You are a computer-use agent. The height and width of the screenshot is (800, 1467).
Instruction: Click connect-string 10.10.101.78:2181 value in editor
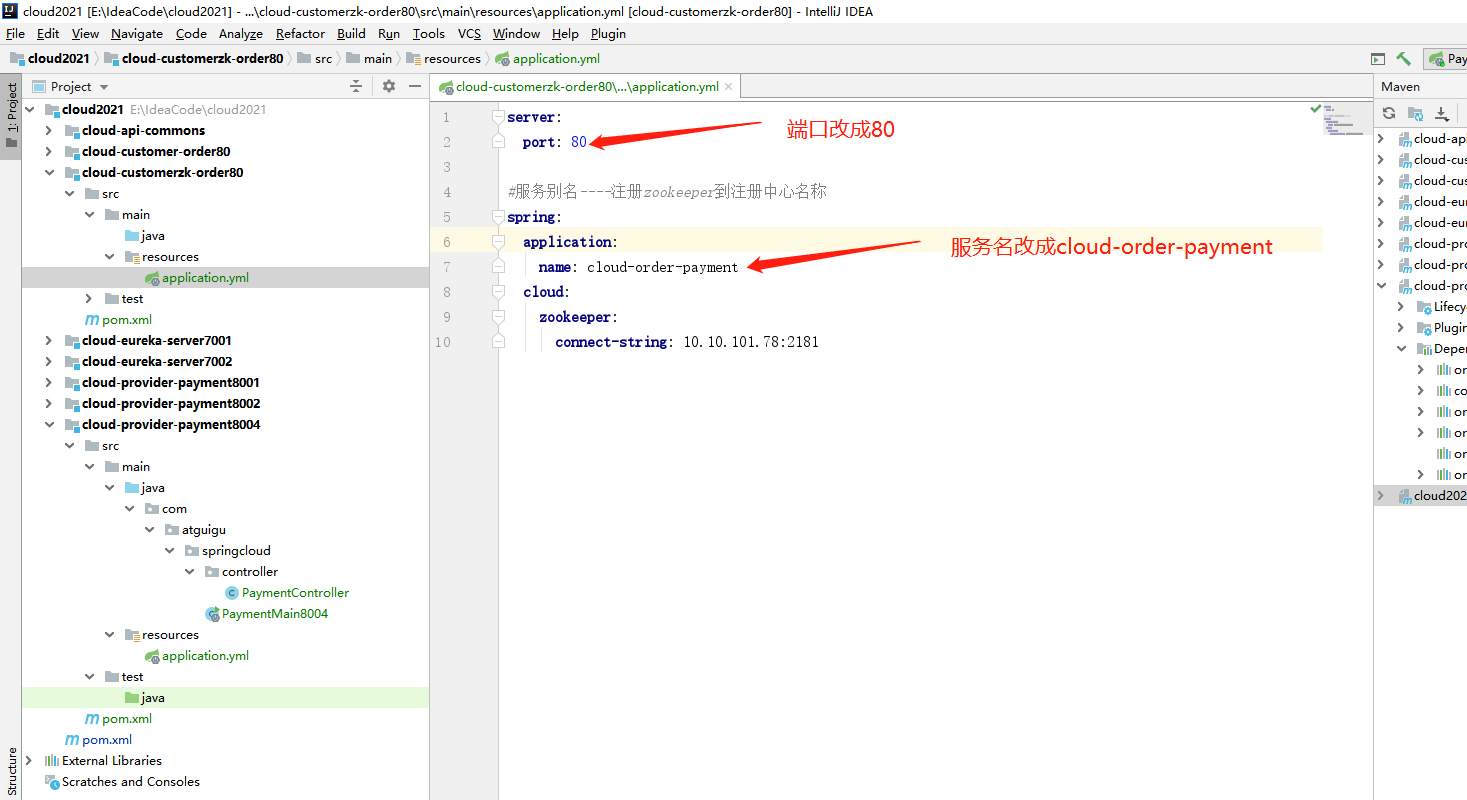[x=751, y=342]
